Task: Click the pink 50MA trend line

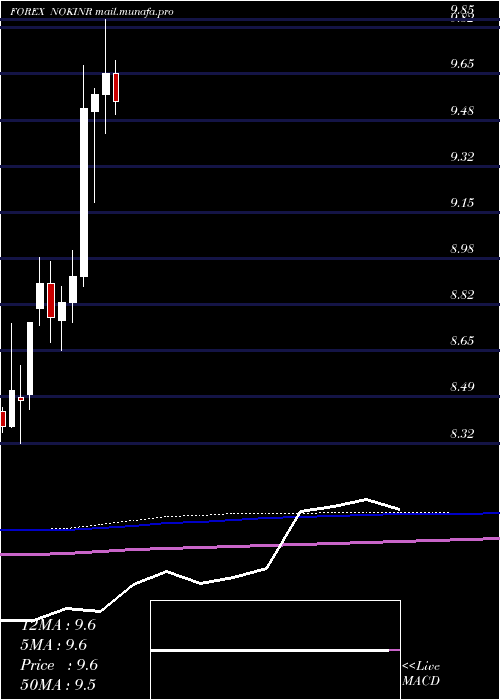Action: (250, 546)
